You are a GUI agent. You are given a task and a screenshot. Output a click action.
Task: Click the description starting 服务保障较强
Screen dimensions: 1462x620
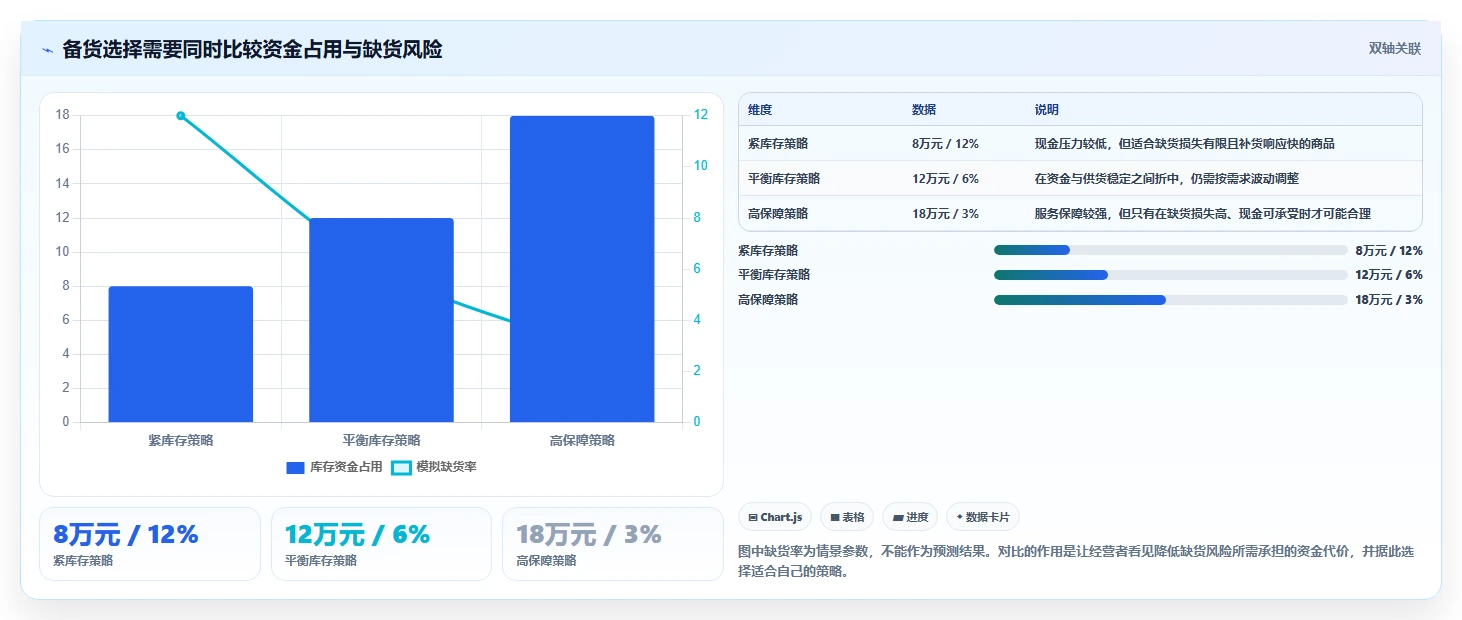click(1203, 214)
